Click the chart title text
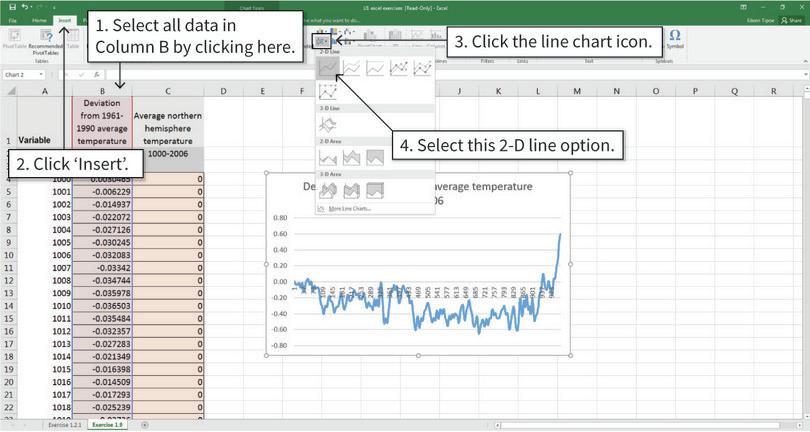Screen dimensions: 810x432 (x=418, y=193)
